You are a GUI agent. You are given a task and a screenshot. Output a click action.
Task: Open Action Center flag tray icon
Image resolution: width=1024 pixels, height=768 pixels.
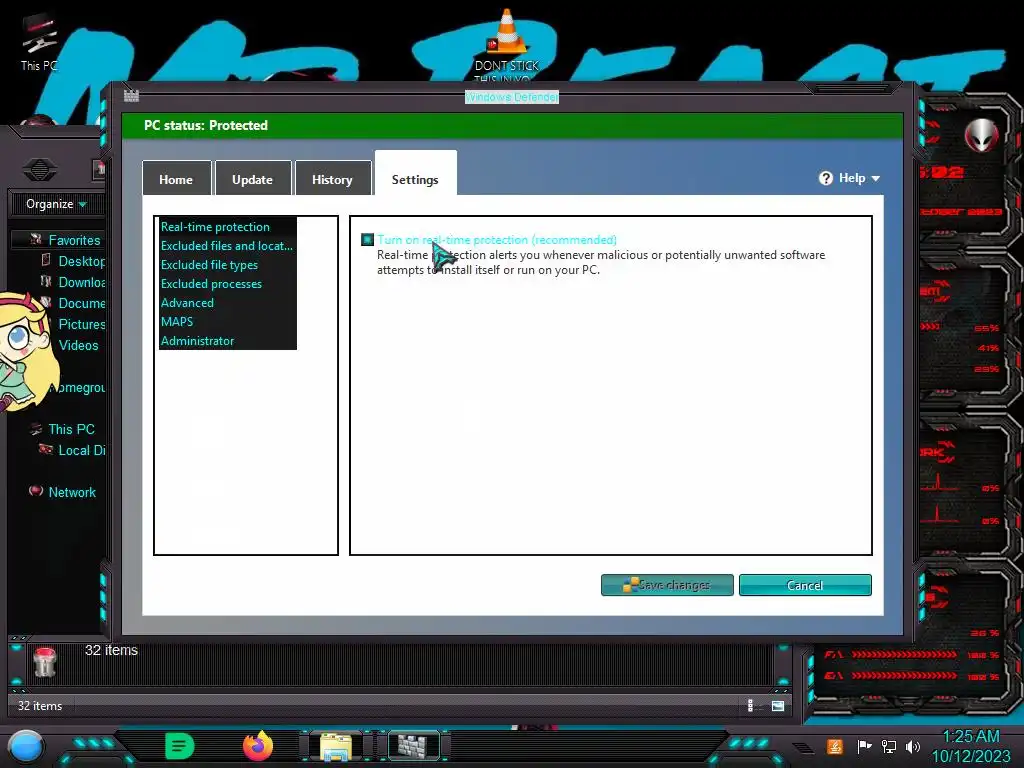(x=864, y=746)
